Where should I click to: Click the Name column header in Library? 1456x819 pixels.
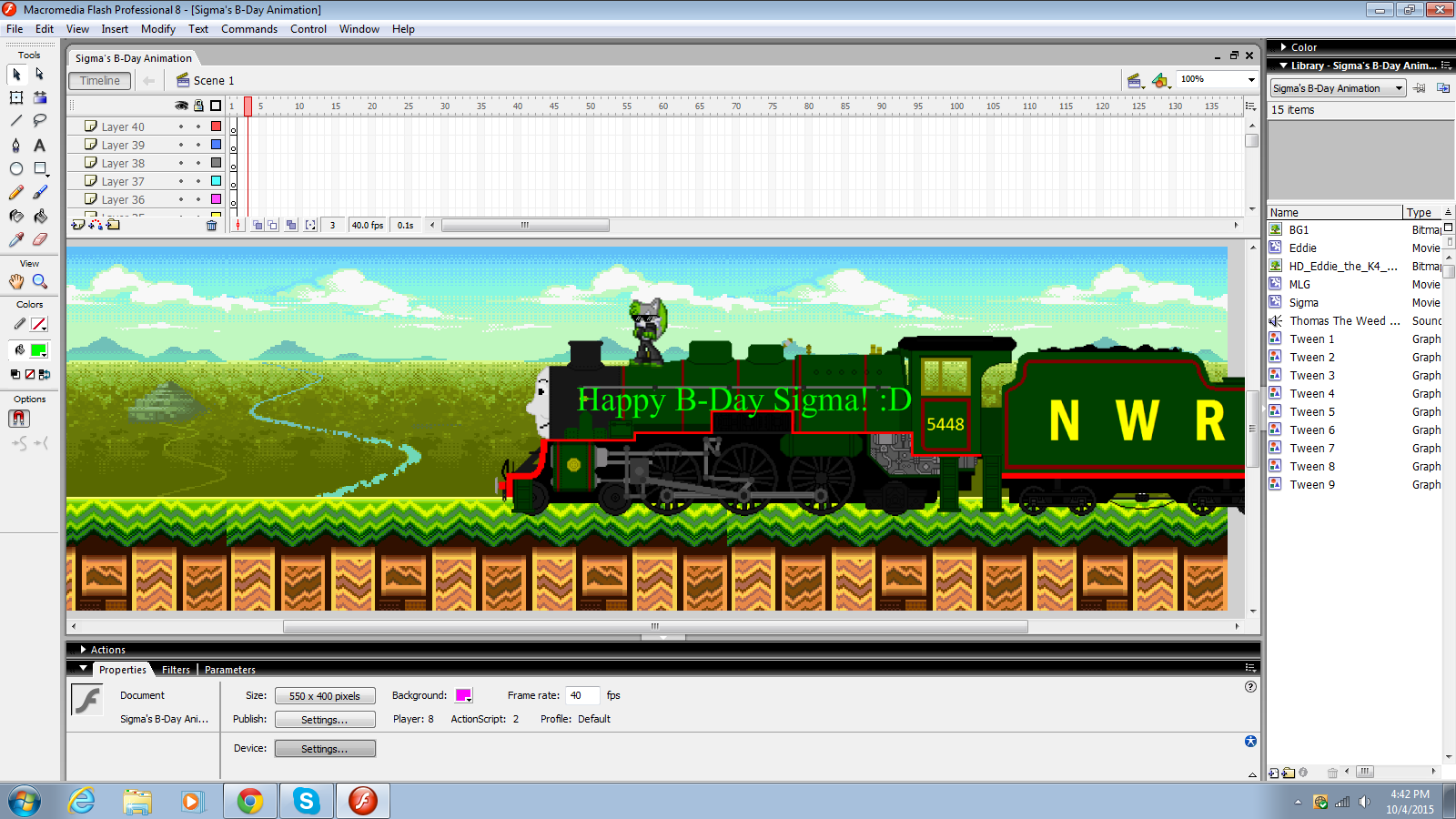coord(1335,213)
